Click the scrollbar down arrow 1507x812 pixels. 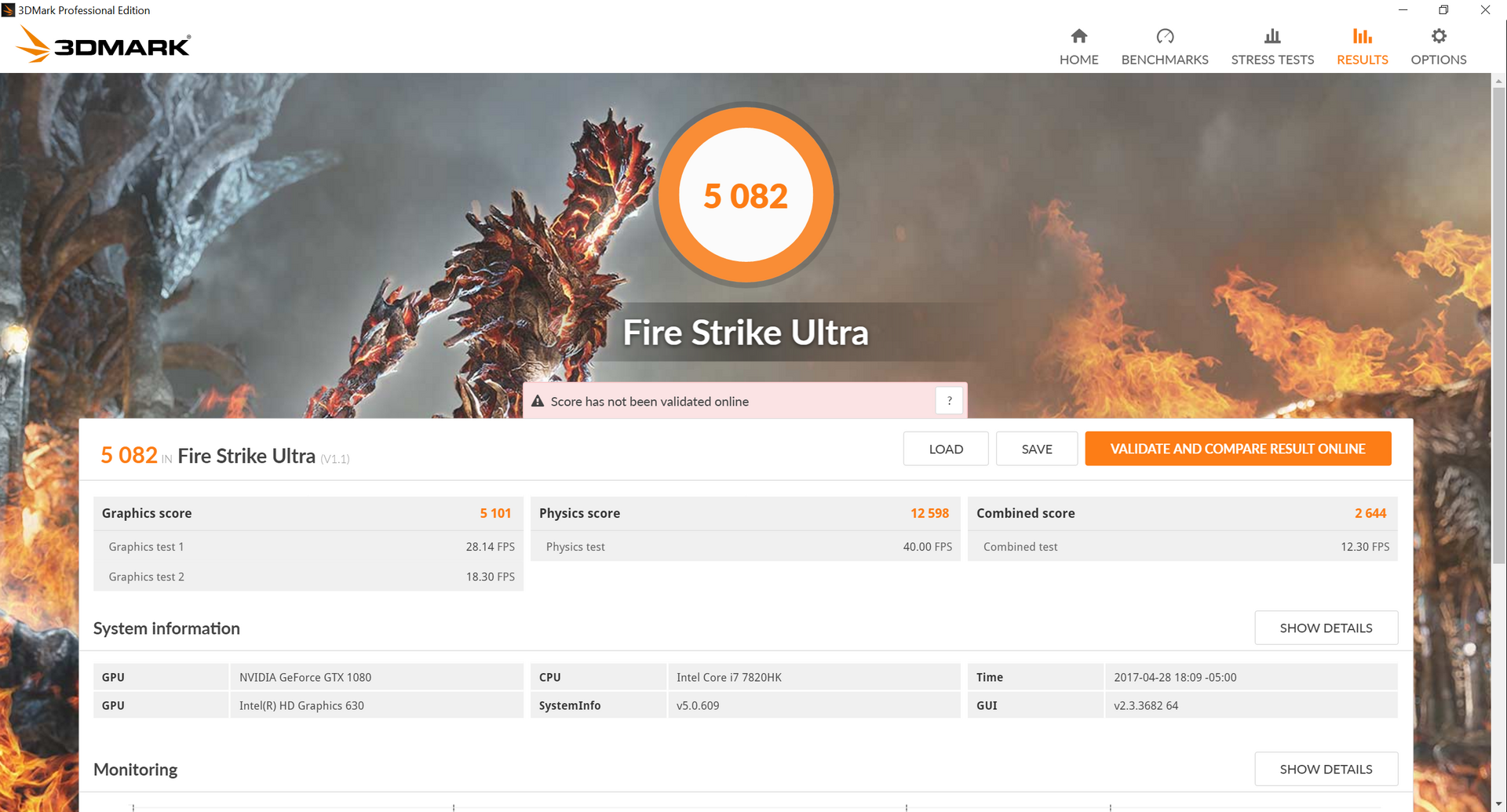(x=1498, y=805)
